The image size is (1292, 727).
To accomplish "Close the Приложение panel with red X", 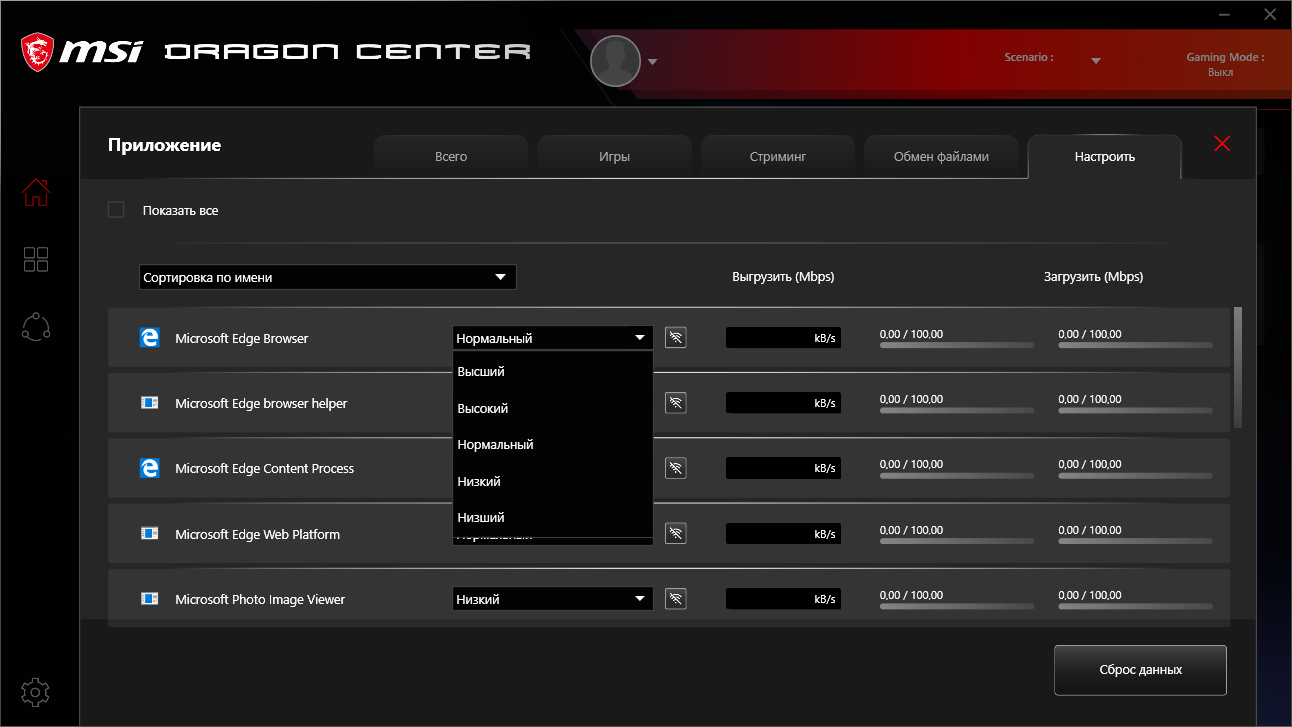I will coord(1222,144).
